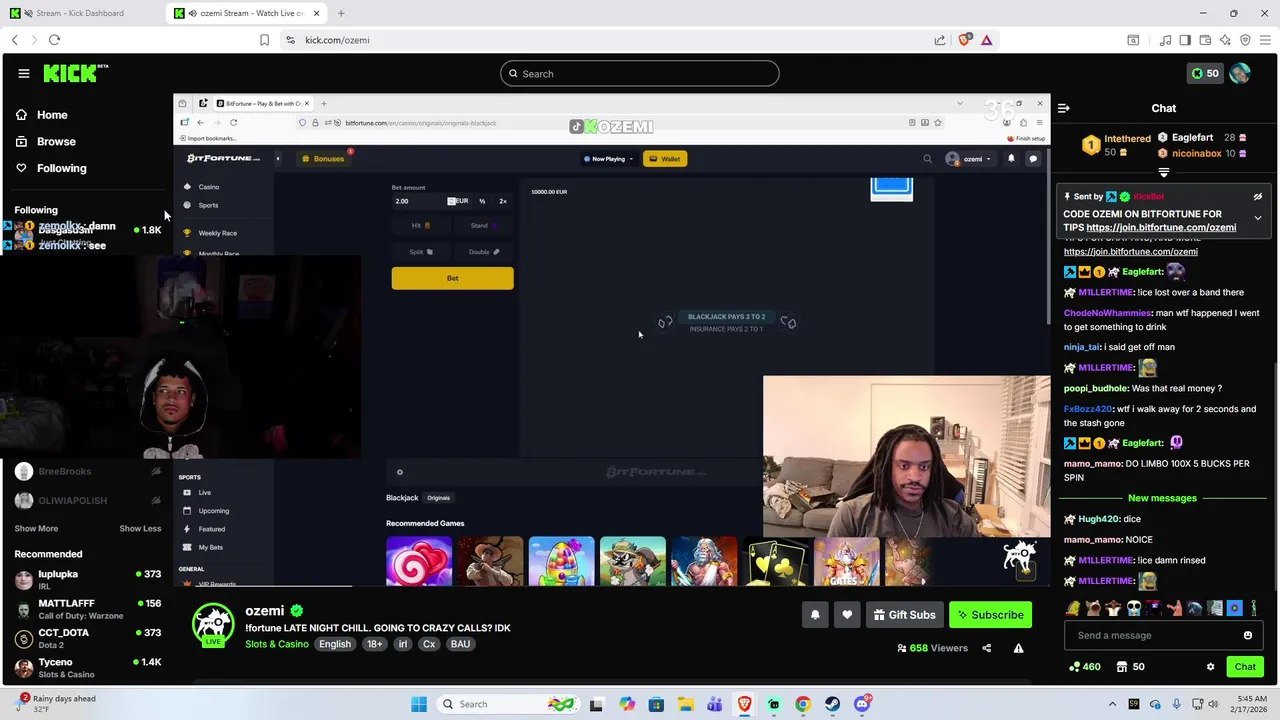This screenshot has width=1280, height=720.
Task: Open recommended channel luplupka
Action: 88,580
